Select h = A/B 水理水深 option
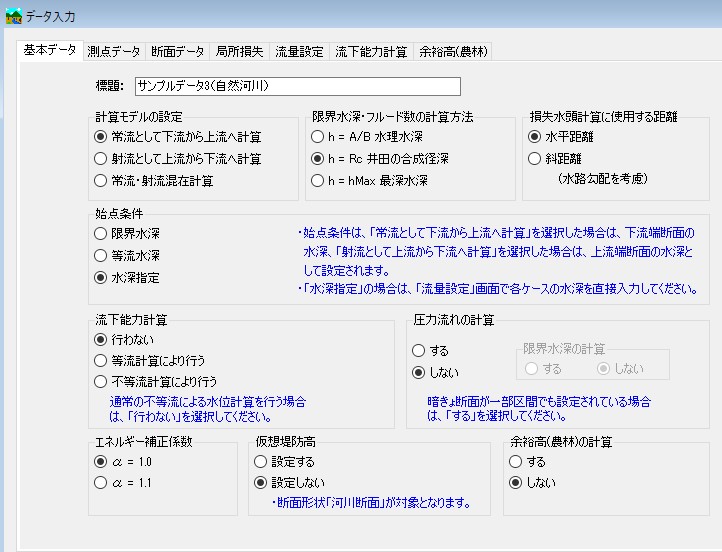The width and height of the screenshot is (722, 552). pyautogui.click(x=367, y=137)
